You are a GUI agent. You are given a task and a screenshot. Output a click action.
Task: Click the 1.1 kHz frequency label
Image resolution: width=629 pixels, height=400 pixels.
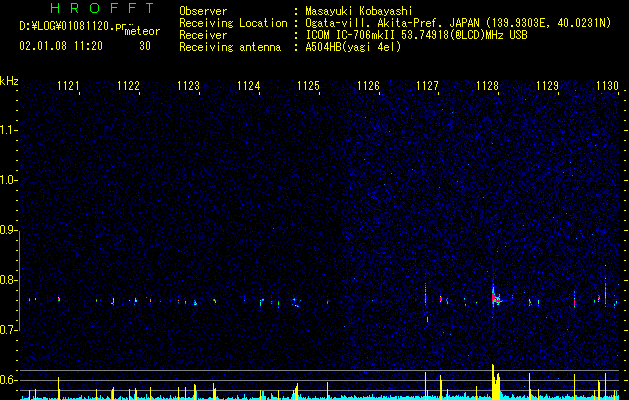(8, 130)
